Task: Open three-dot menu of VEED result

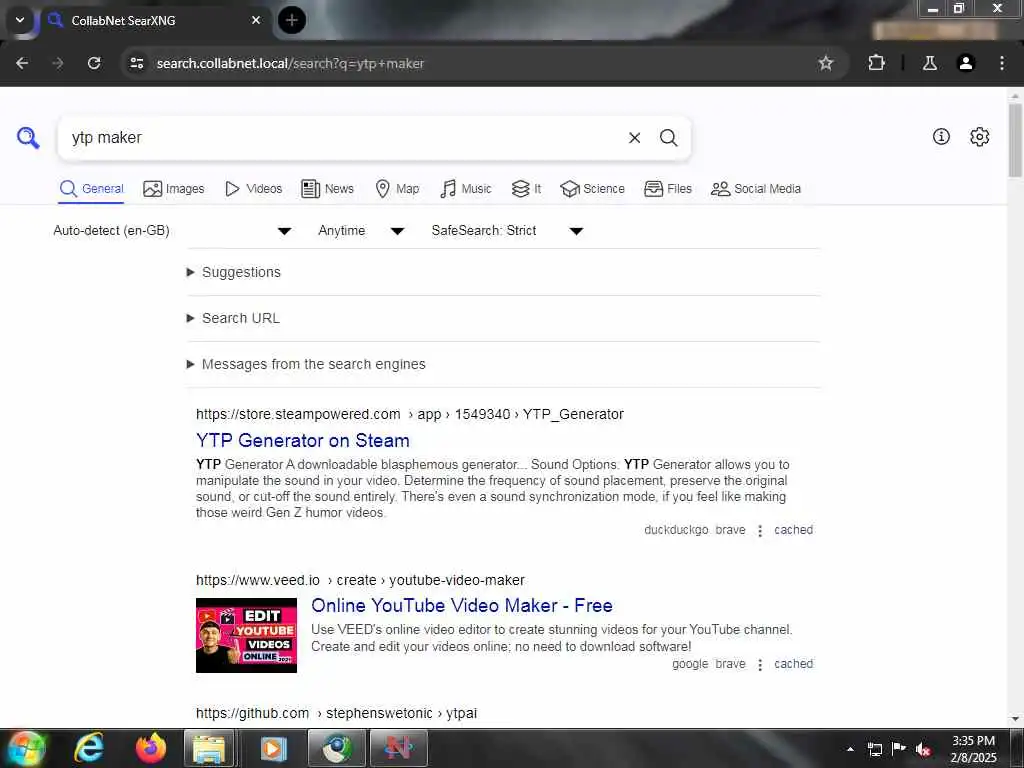Action: 760,664
